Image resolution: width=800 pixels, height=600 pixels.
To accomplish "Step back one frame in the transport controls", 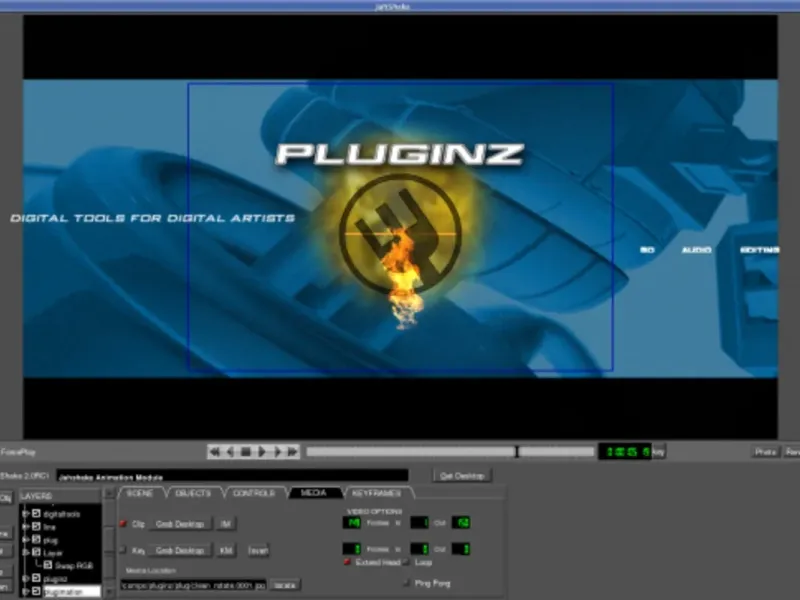I will (230, 452).
